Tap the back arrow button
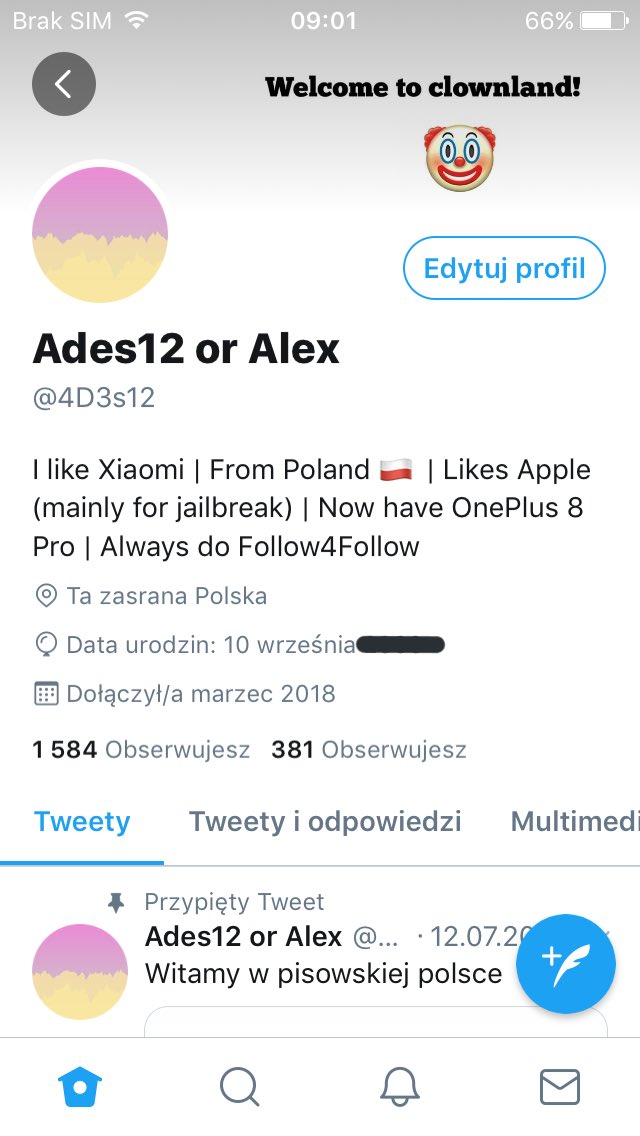Viewport: 640px width, 1136px height. [x=64, y=84]
